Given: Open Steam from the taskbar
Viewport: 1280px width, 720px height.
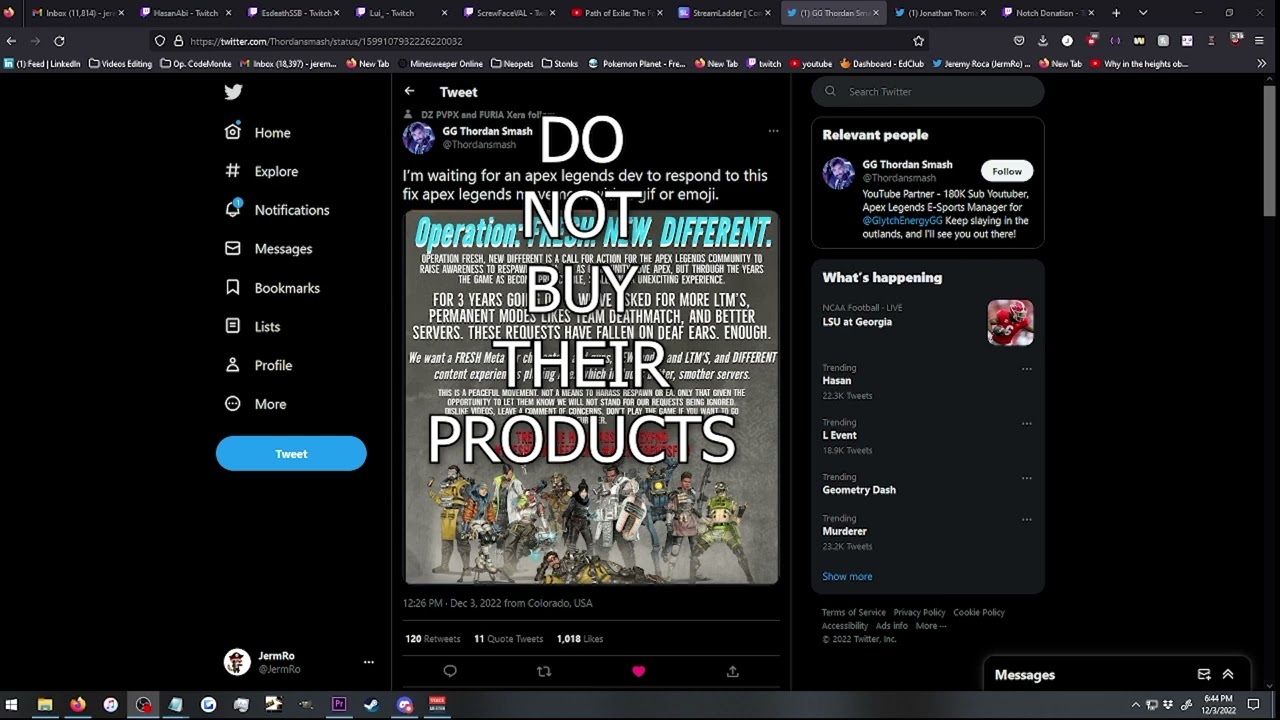Looking at the screenshot, I should 371,704.
